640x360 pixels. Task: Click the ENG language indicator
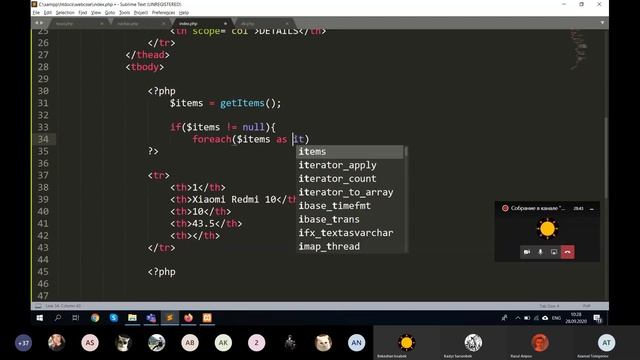(556, 318)
